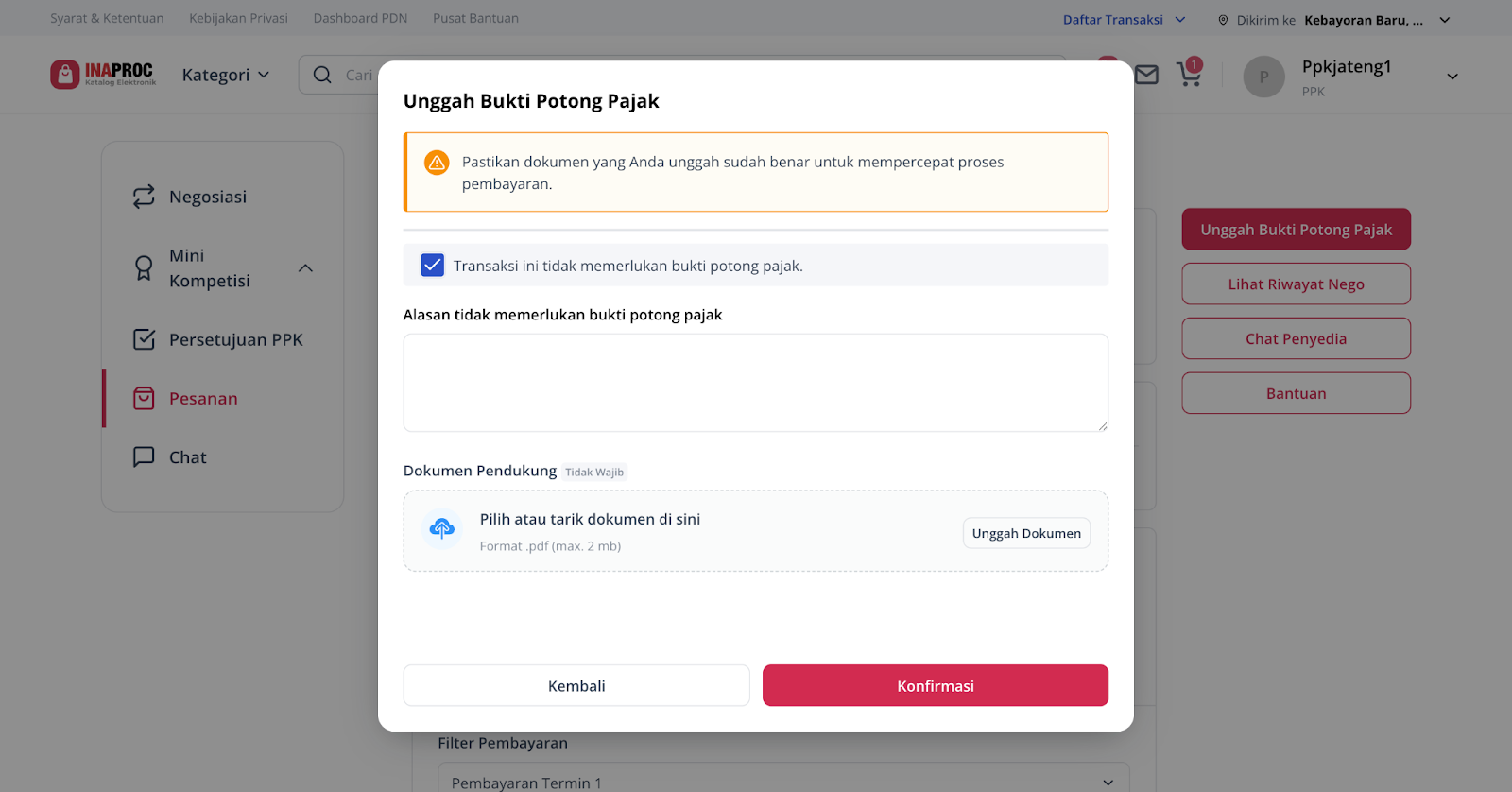The width and height of the screenshot is (1512, 792).
Task: Open the Ppkjateng1 profile menu chevron
Action: pos(1452,77)
